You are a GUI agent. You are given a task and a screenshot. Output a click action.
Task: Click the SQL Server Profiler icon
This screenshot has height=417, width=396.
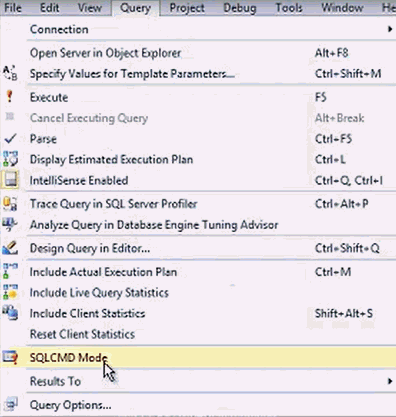point(10,203)
